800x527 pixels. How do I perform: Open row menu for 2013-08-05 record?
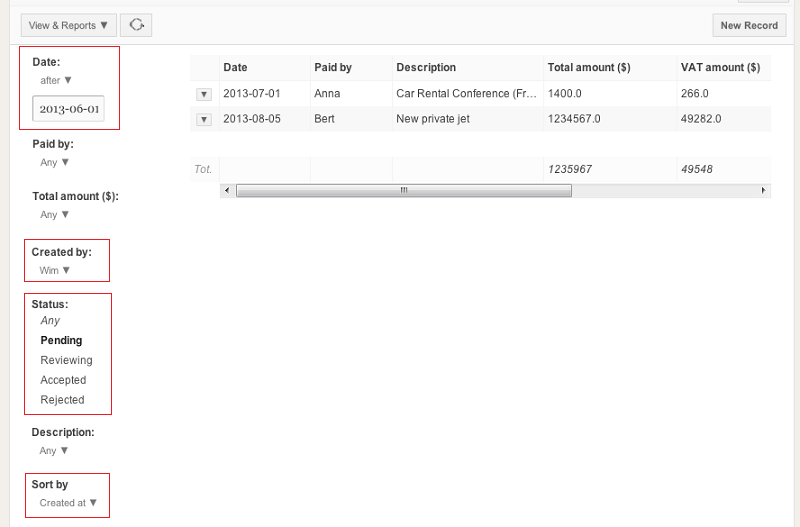point(204,119)
